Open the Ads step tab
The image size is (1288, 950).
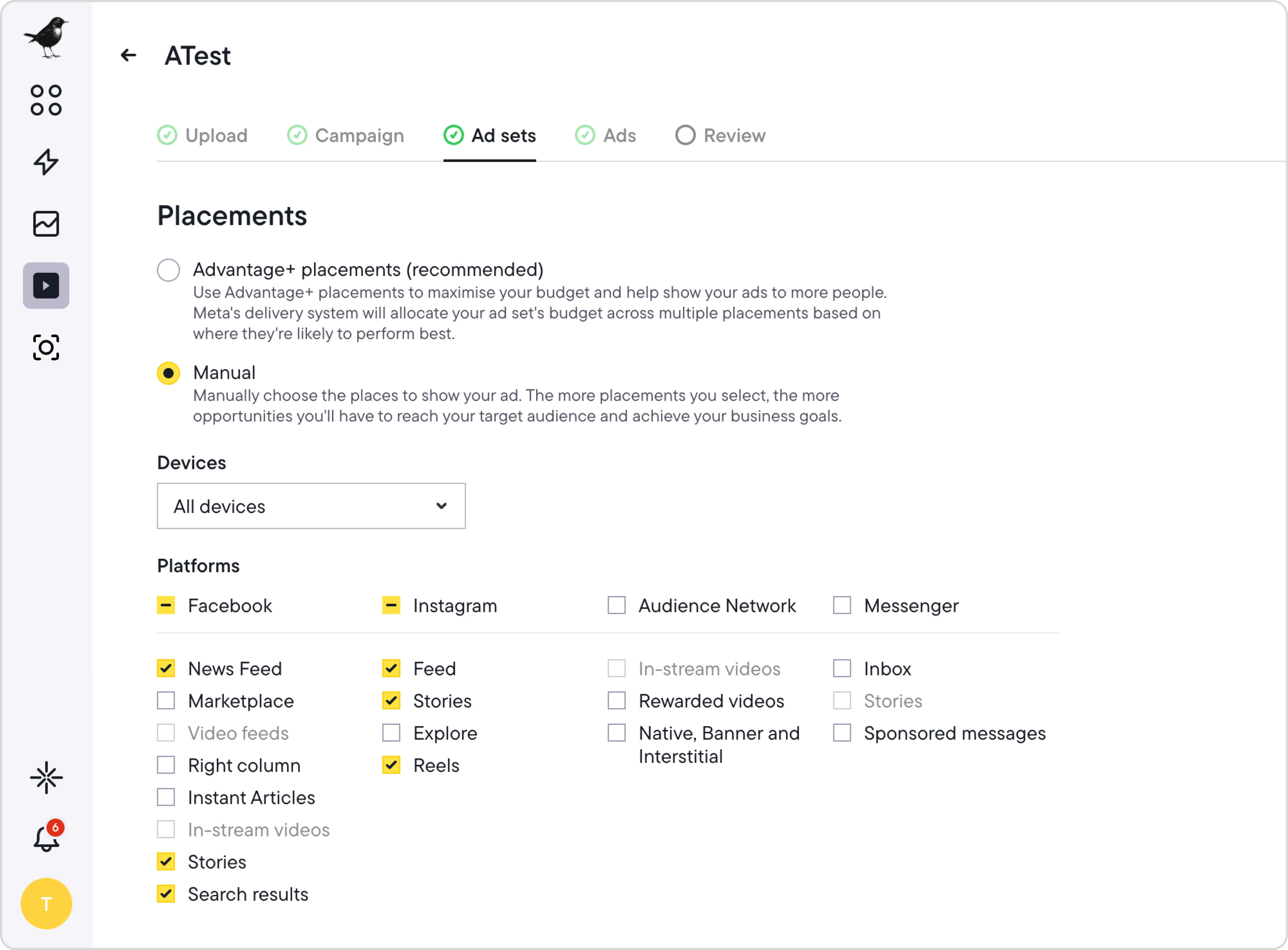coord(605,136)
